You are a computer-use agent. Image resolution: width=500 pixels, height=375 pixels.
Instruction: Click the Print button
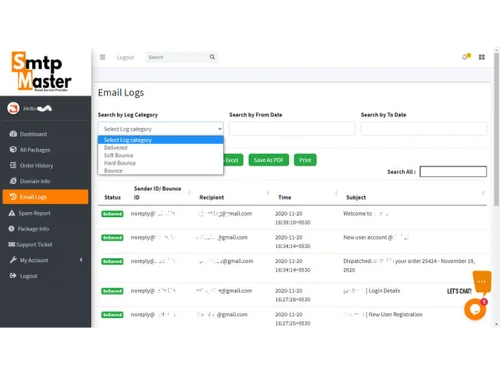(305, 160)
